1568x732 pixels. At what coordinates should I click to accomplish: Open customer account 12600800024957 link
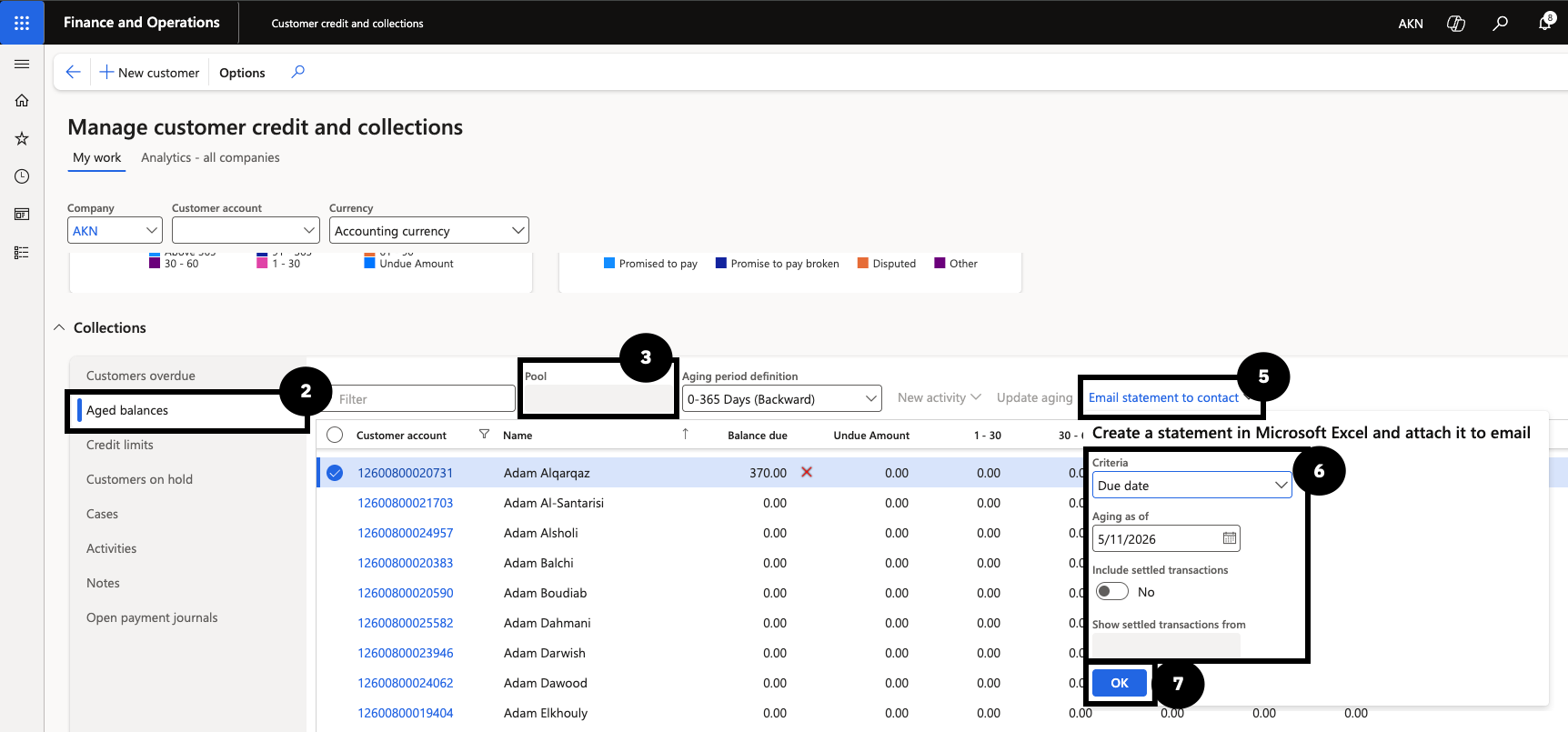tap(405, 533)
